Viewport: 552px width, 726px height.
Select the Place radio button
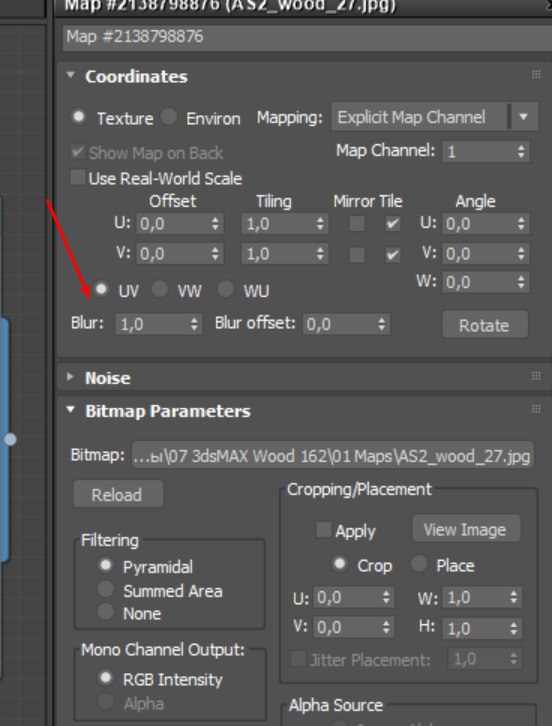pyautogui.click(x=420, y=563)
